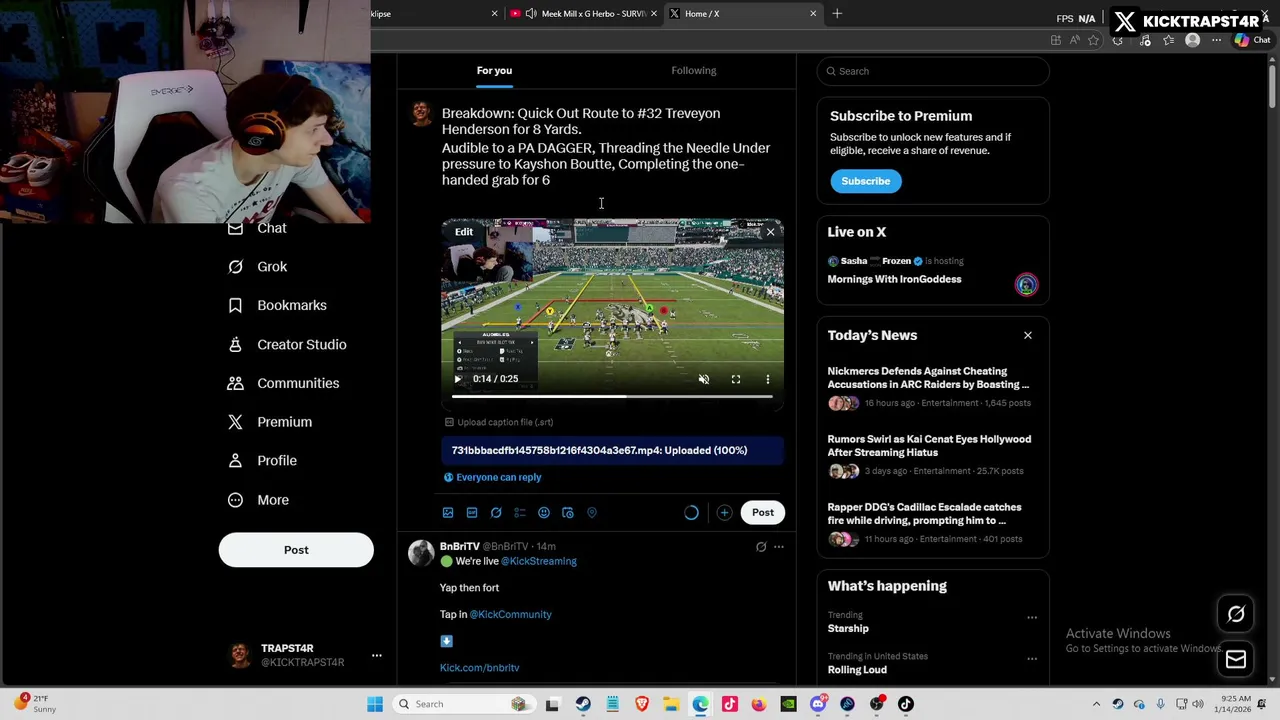Open the @KickCommunity mention link
This screenshot has height=720, width=1280.
[x=511, y=615]
